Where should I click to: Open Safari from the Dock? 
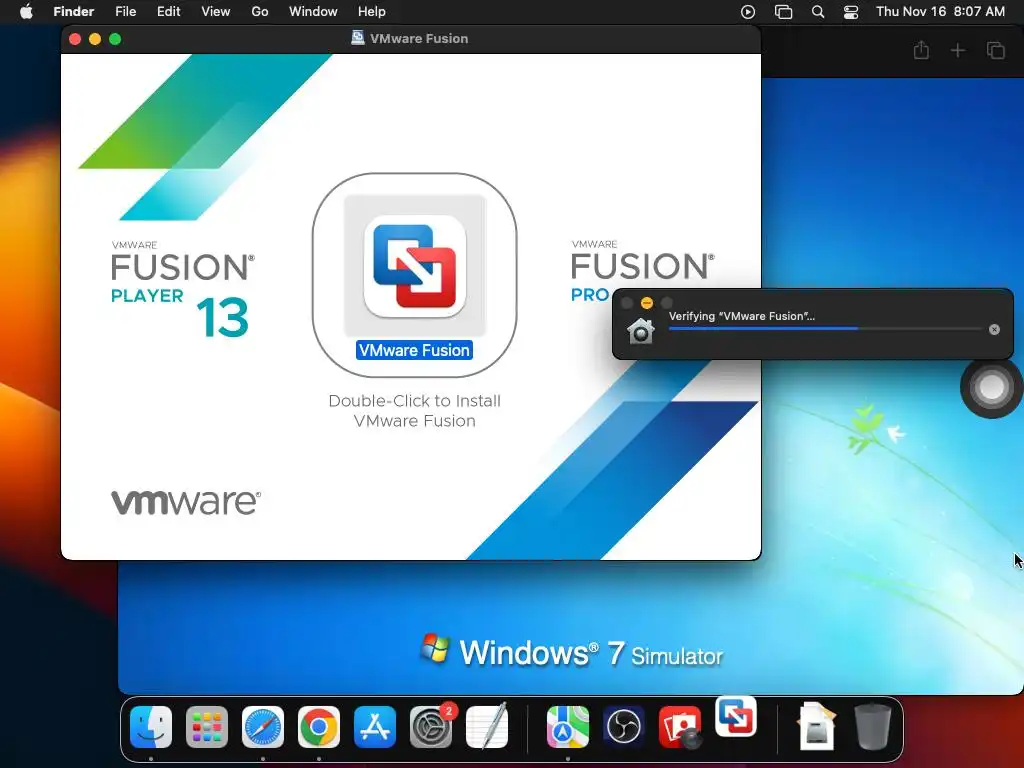(263, 727)
